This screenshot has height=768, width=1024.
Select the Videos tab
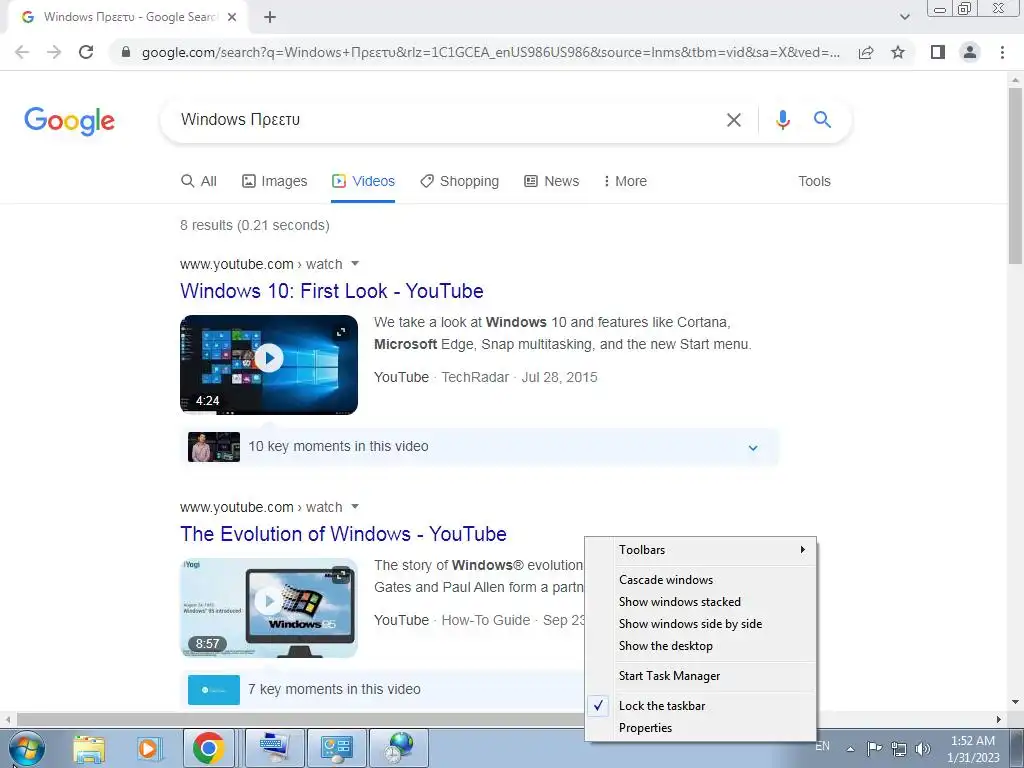click(363, 181)
